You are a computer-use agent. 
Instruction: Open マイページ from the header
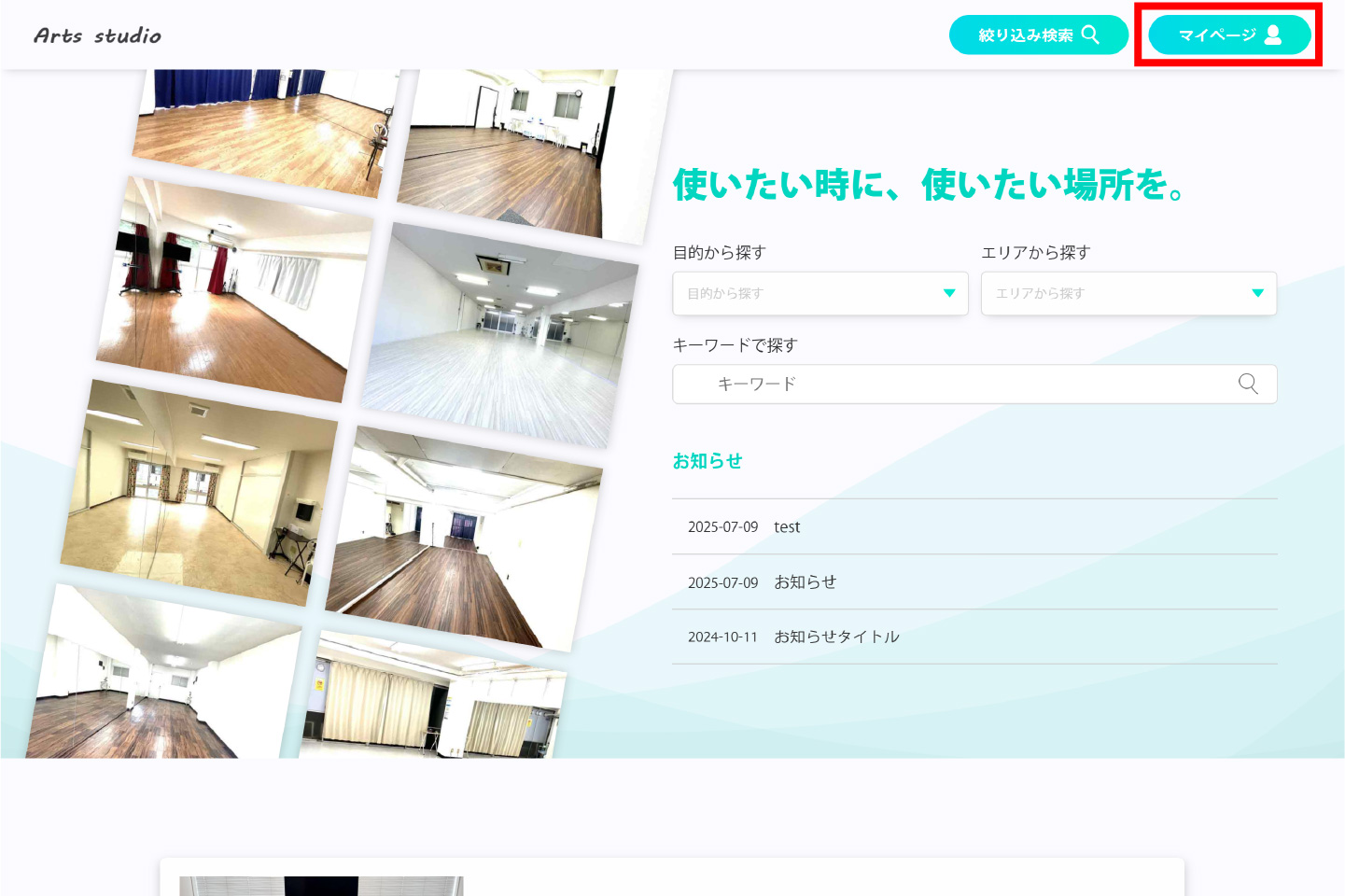coord(1217,35)
